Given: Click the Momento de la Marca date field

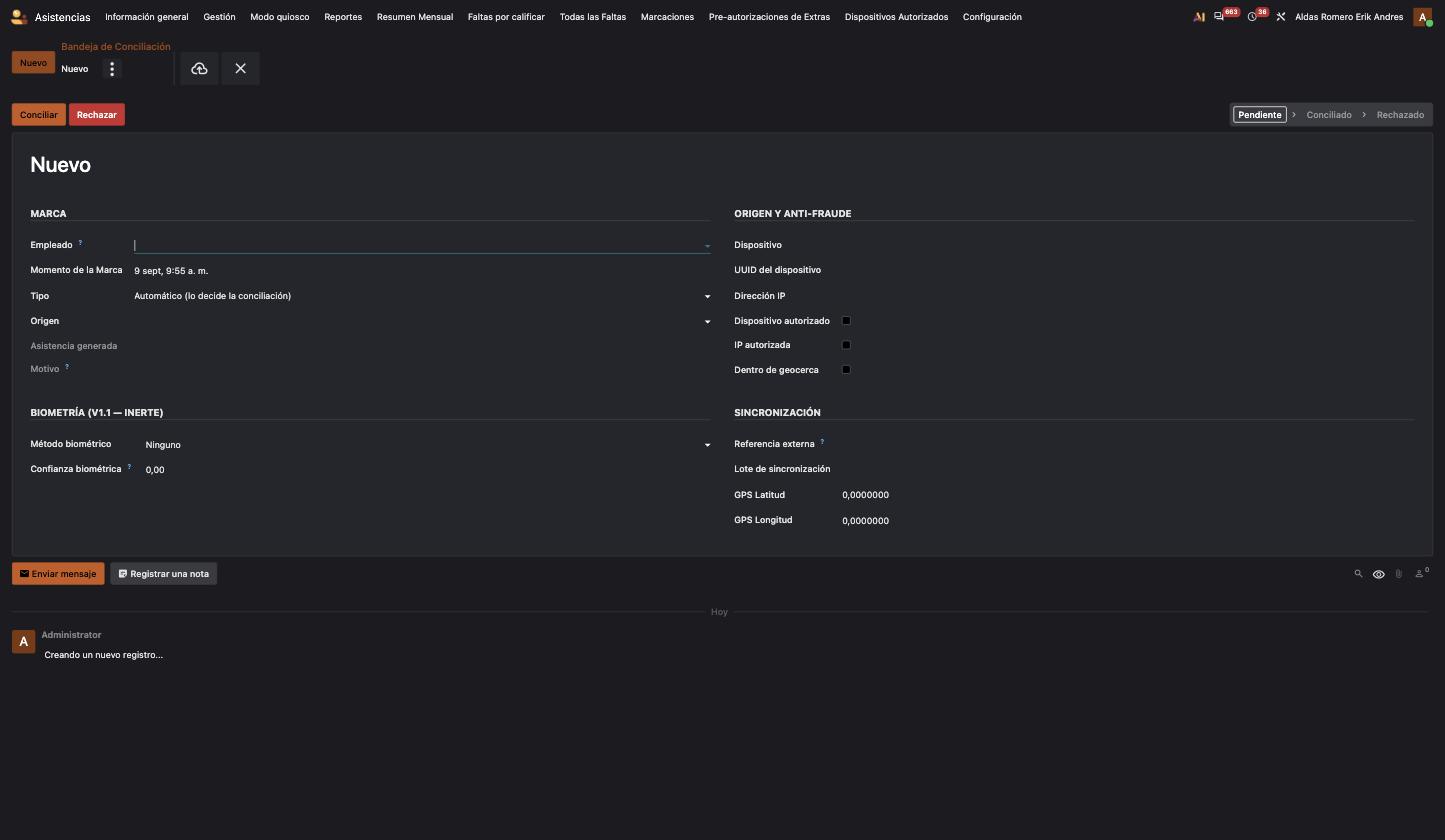Looking at the screenshot, I should click(x=422, y=271).
